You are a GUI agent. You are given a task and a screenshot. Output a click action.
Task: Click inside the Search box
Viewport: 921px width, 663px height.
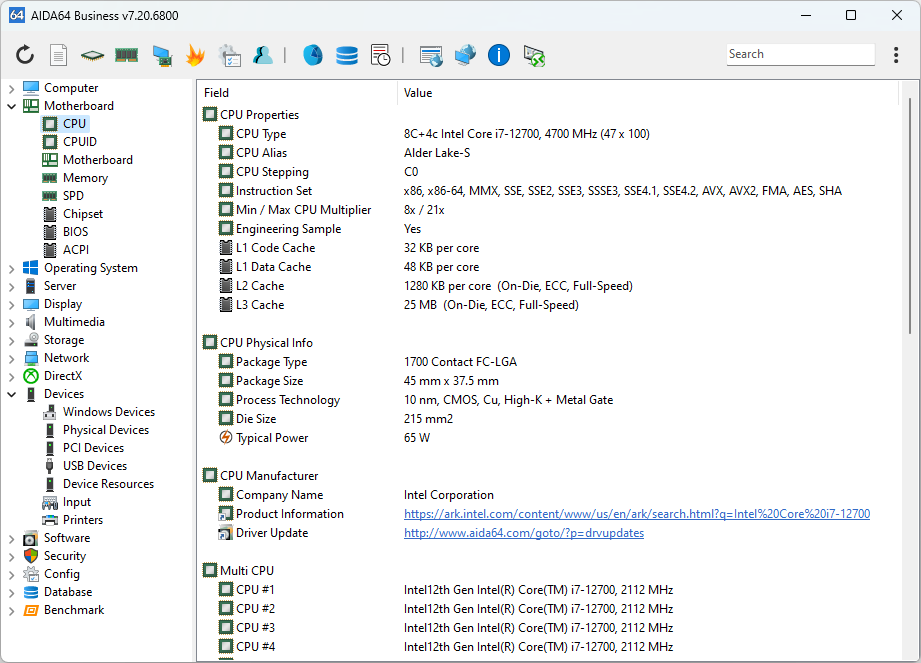(798, 55)
